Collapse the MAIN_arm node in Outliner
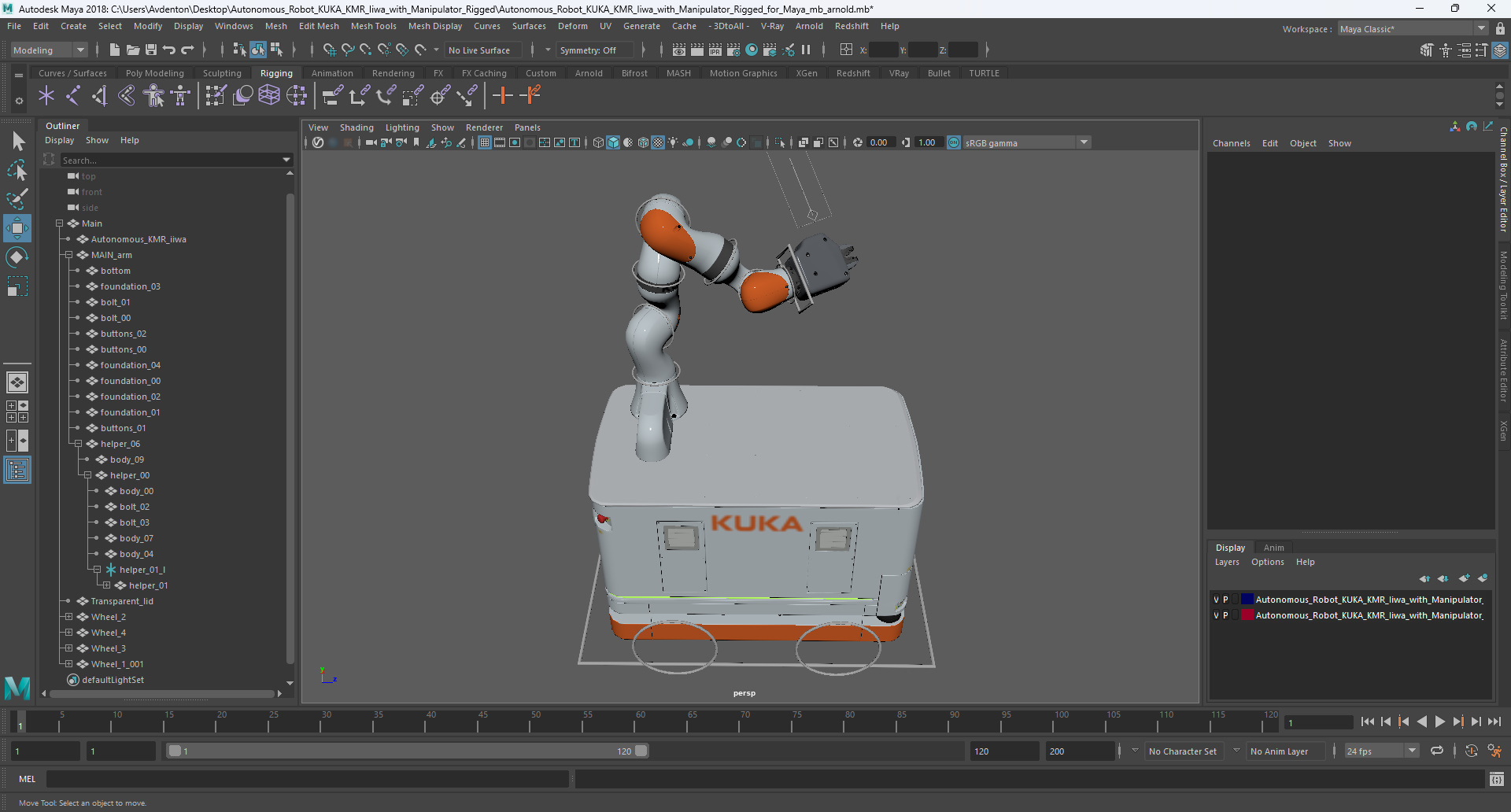Image resolution: width=1511 pixels, height=812 pixels. point(68,255)
